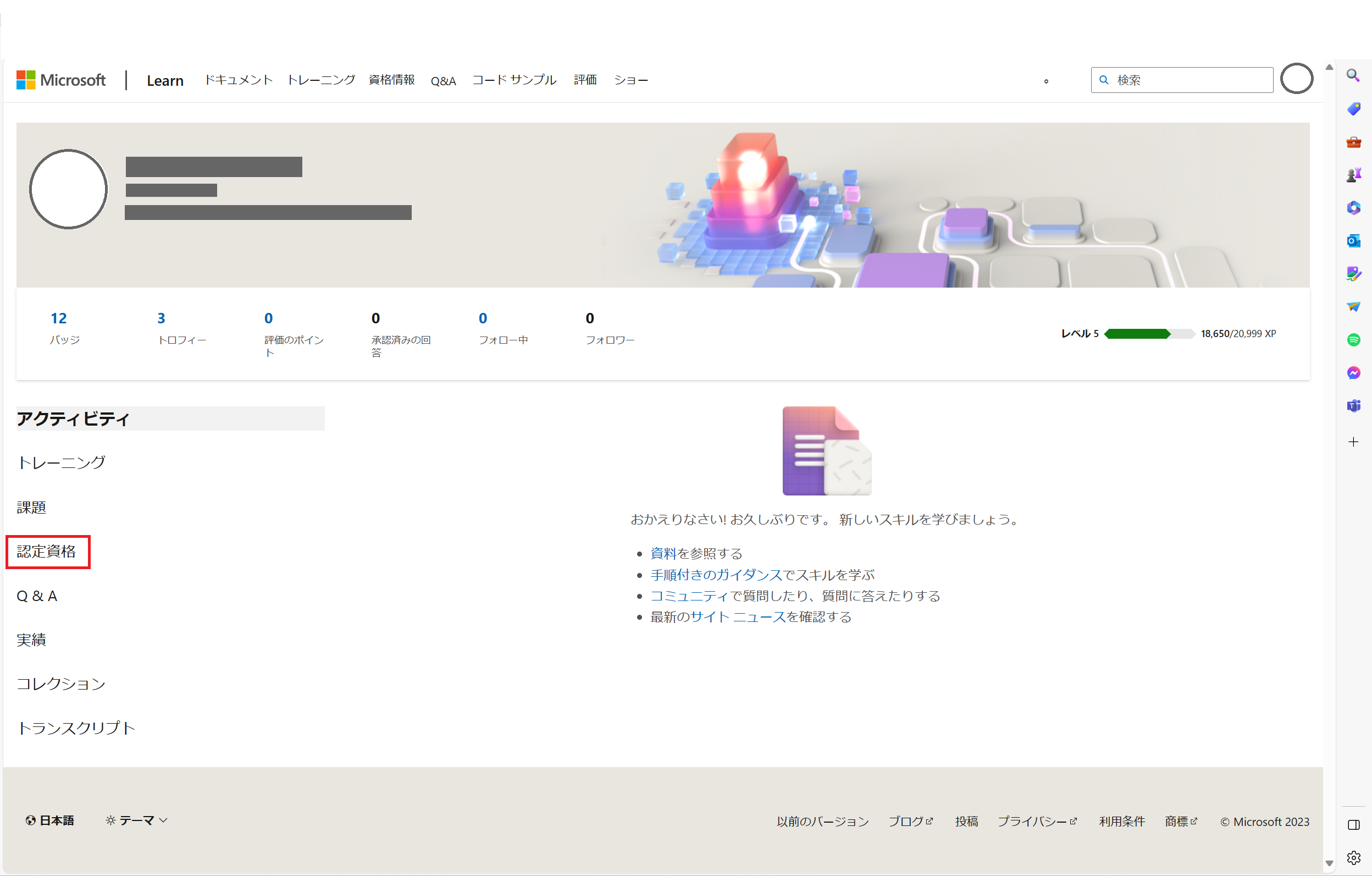Open the Tools toolbox sidebar icon
Image resolution: width=1372 pixels, height=876 pixels.
(1354, 142)
